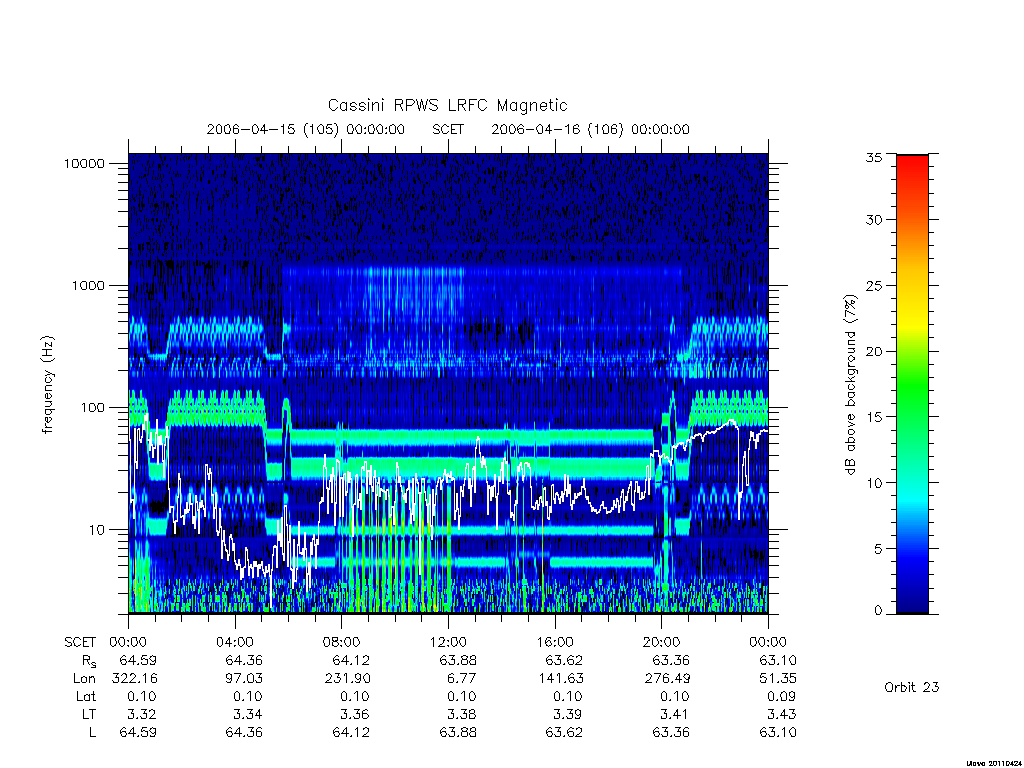Click the 30 color bar tick label
The image size is (1024, 768).
point(874,219)
